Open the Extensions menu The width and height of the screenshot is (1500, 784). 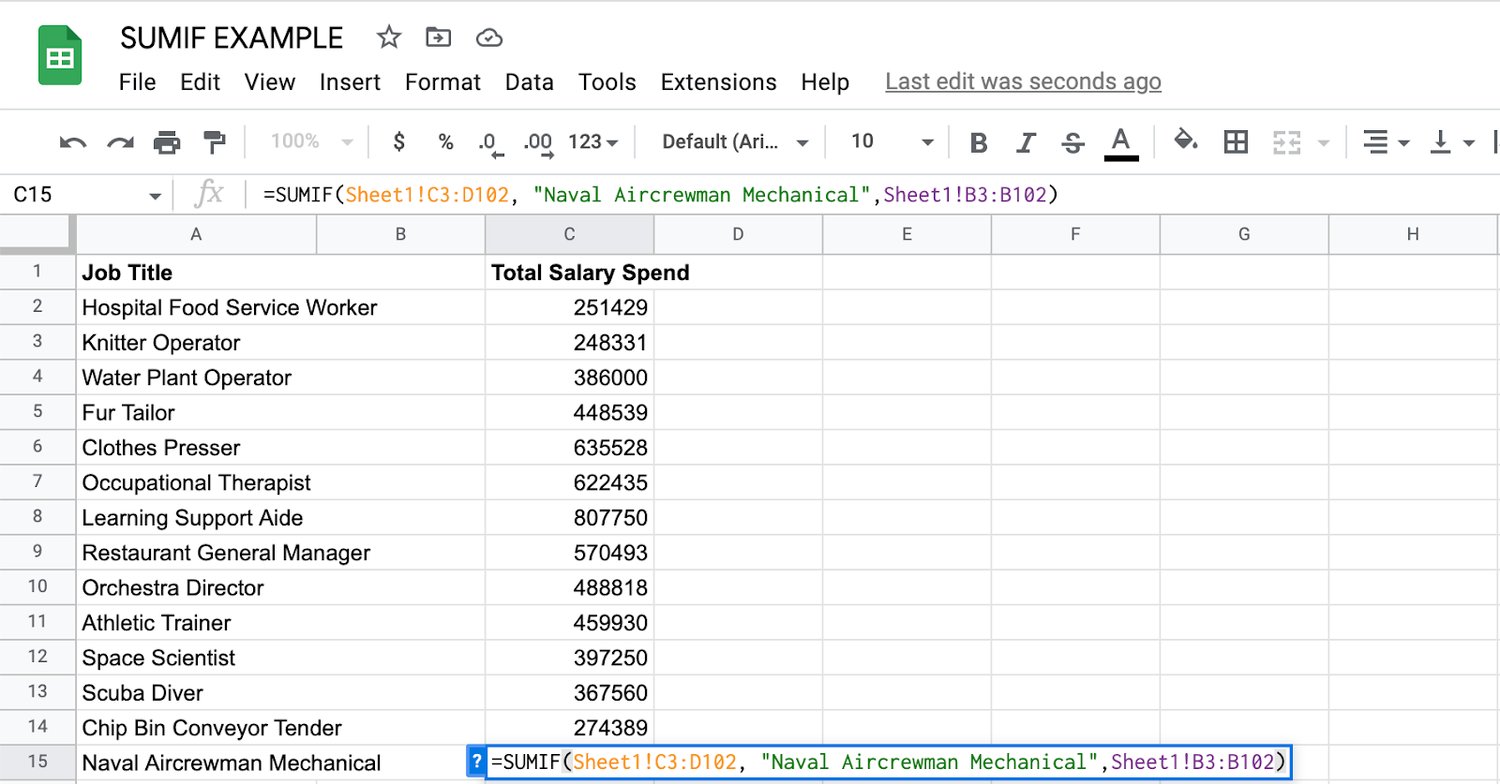pos(719,82)
